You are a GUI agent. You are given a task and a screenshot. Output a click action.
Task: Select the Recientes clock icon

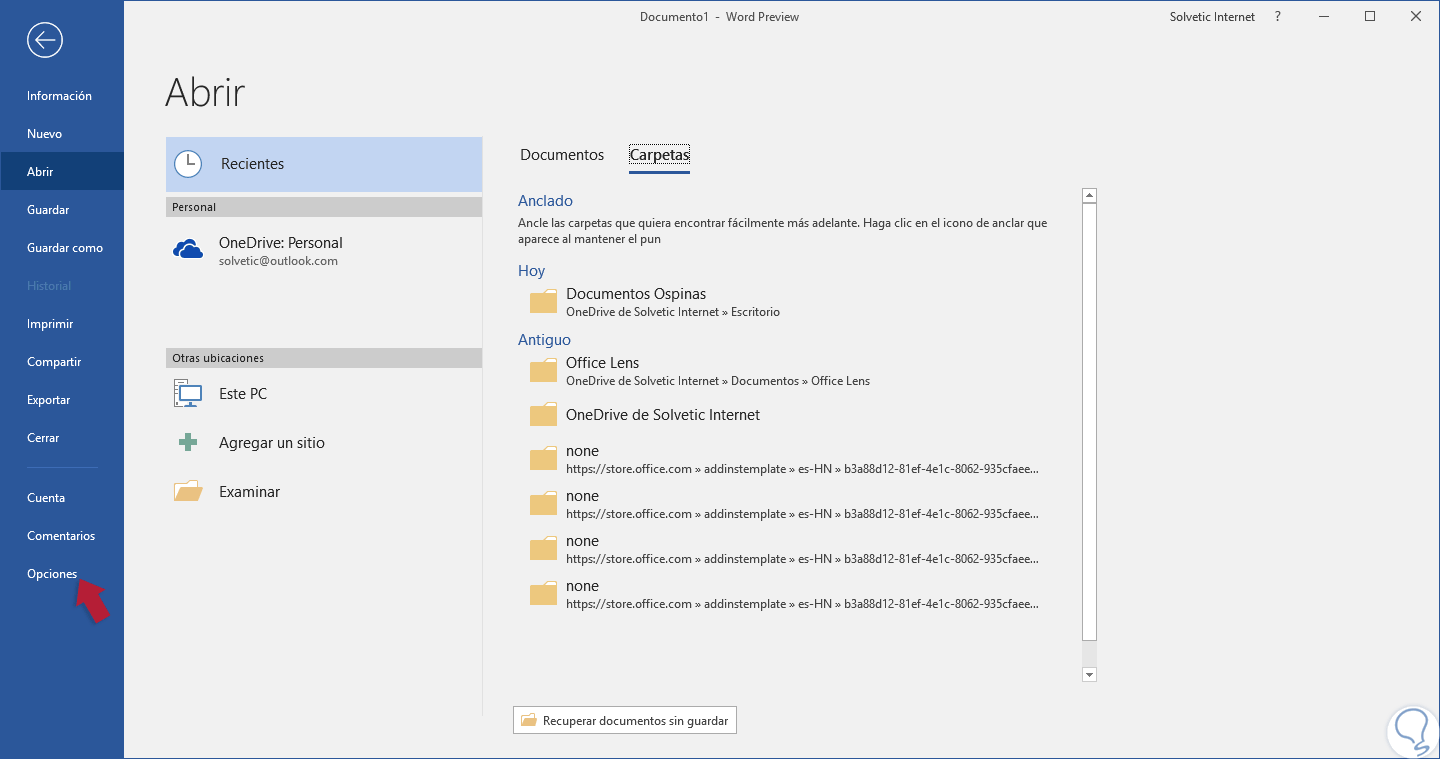[x=188, y=164]
